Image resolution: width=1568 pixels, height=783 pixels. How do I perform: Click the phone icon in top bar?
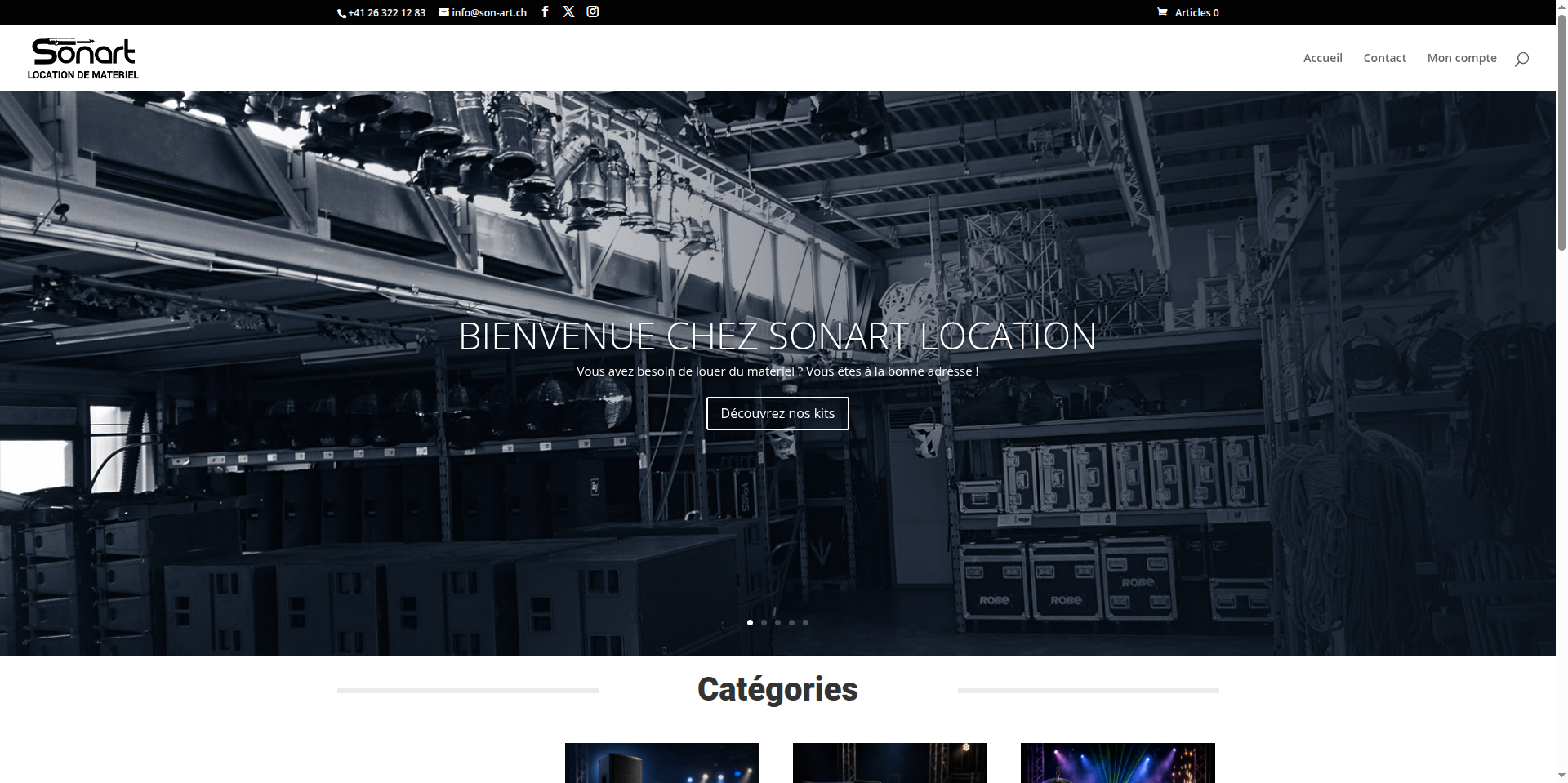(x=342, y=13)
